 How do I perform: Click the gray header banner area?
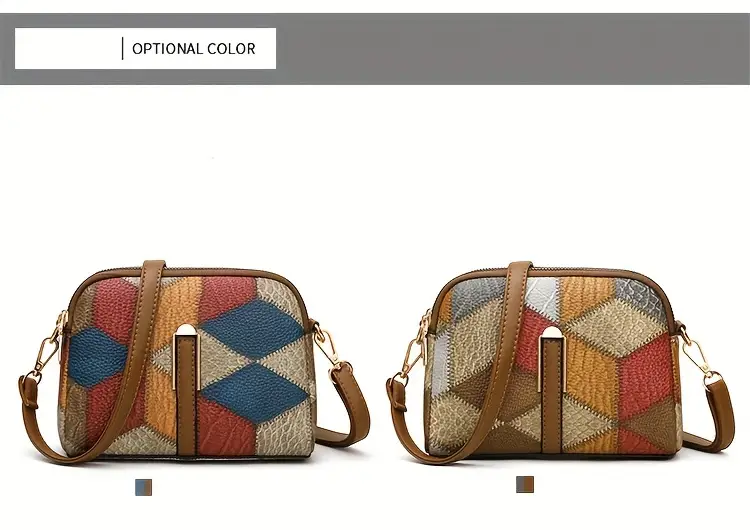point(512,49)
